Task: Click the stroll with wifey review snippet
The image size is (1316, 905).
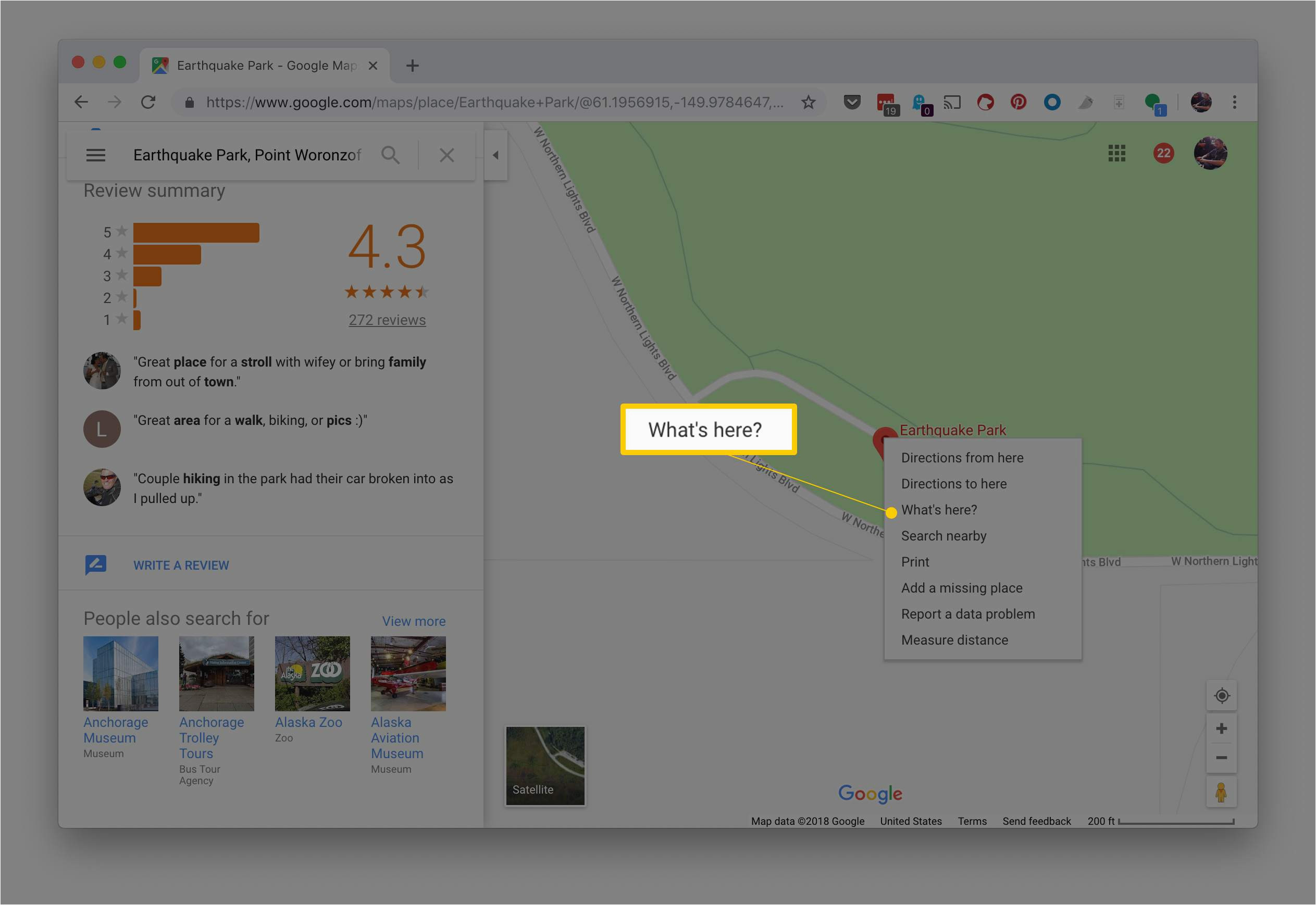Action: pos(280,371)
